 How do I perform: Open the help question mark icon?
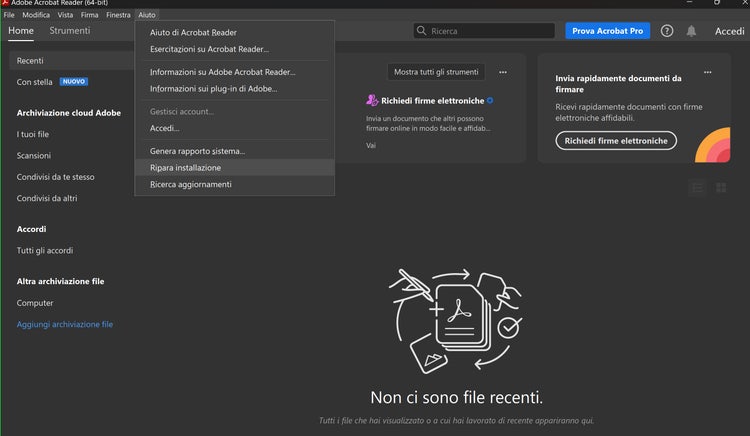667,31
